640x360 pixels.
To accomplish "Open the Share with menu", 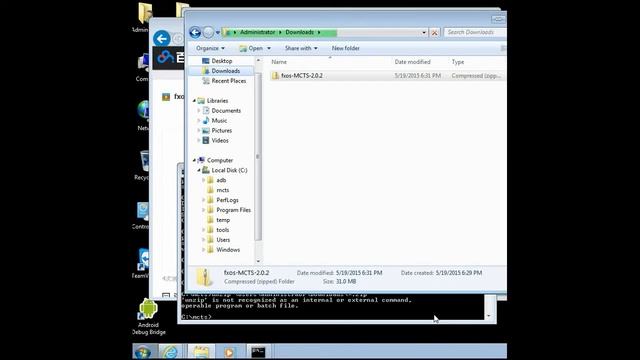I will [301, 48].
